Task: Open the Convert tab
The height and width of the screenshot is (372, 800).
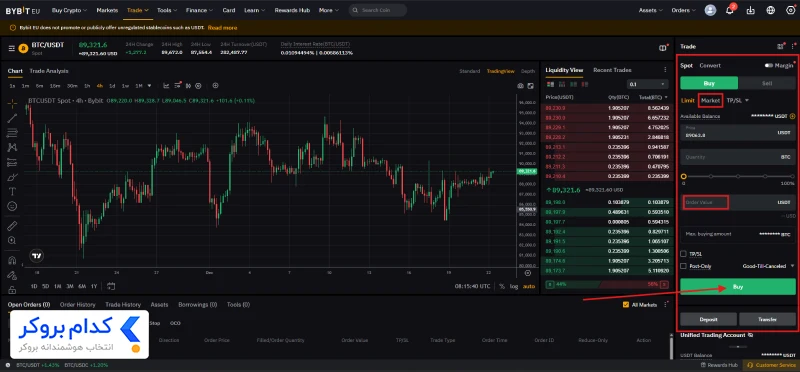Action: 710,65
